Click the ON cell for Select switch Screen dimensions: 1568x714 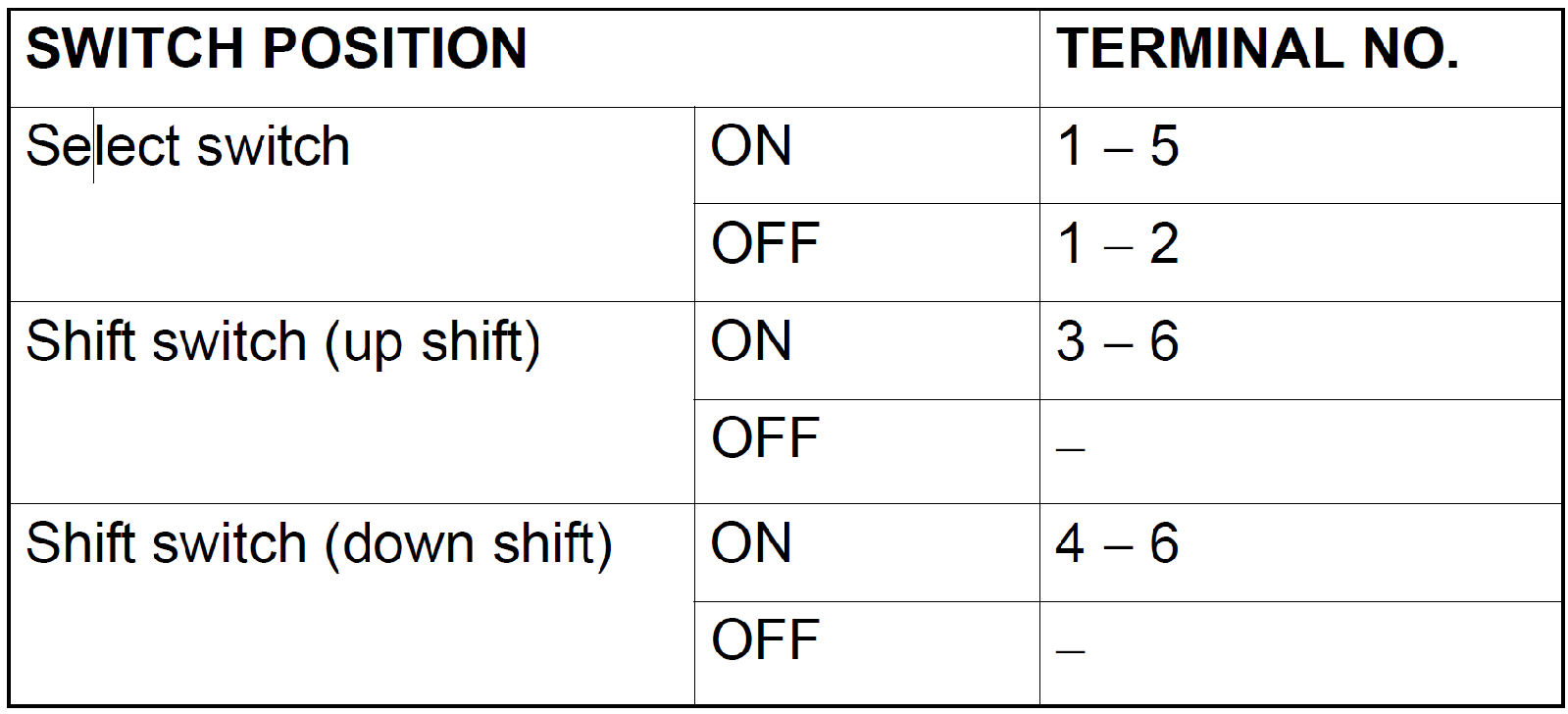[867, 155]
